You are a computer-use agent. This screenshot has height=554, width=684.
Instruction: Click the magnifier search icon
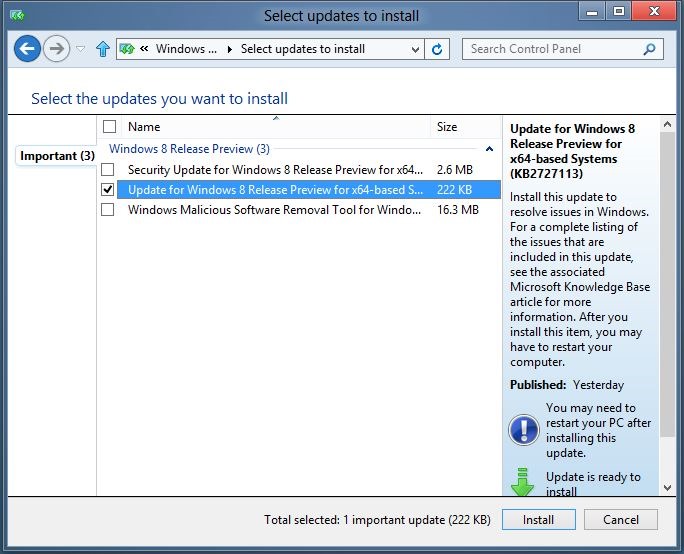coord(650,49)
